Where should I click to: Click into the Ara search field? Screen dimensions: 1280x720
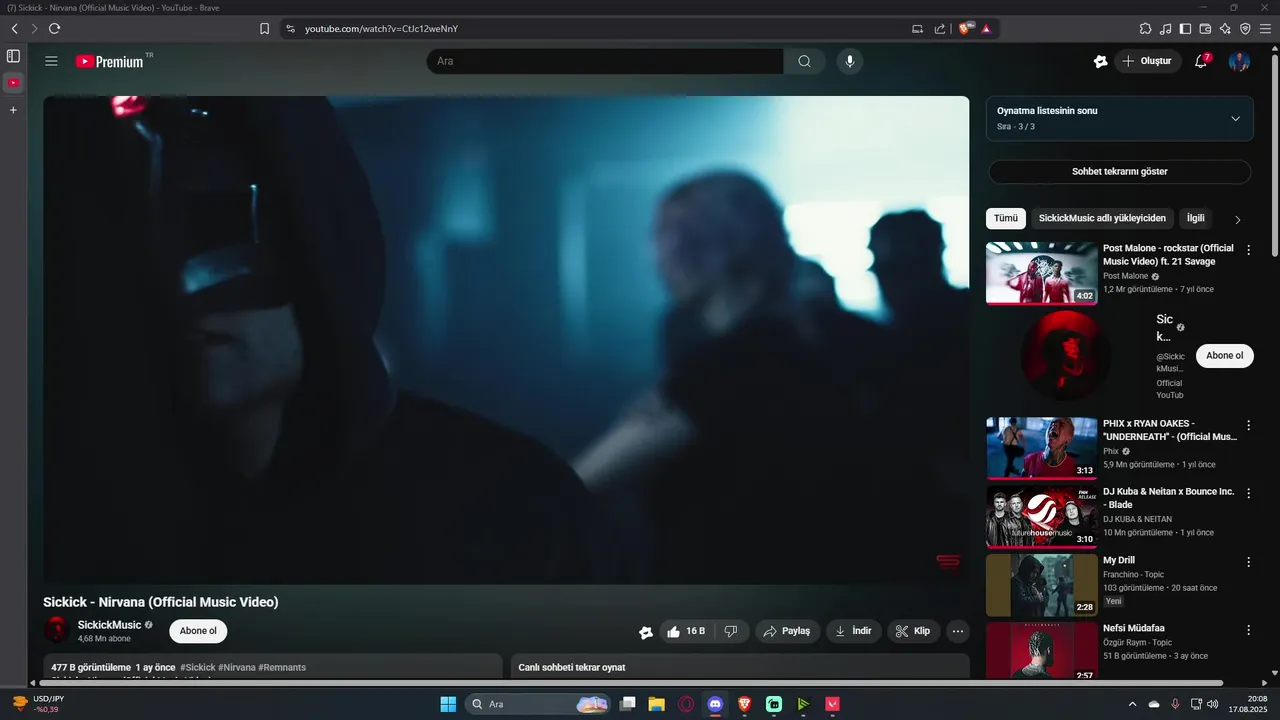pyautogui.click(x=605, y=61)
